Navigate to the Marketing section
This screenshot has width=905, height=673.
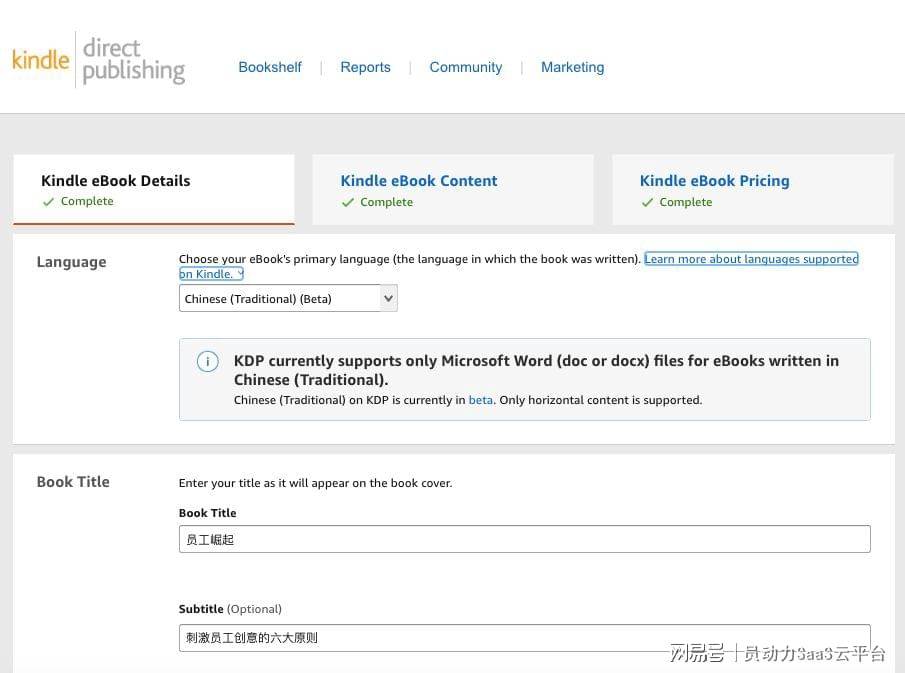pyautogui.click(x=572, y=67)
